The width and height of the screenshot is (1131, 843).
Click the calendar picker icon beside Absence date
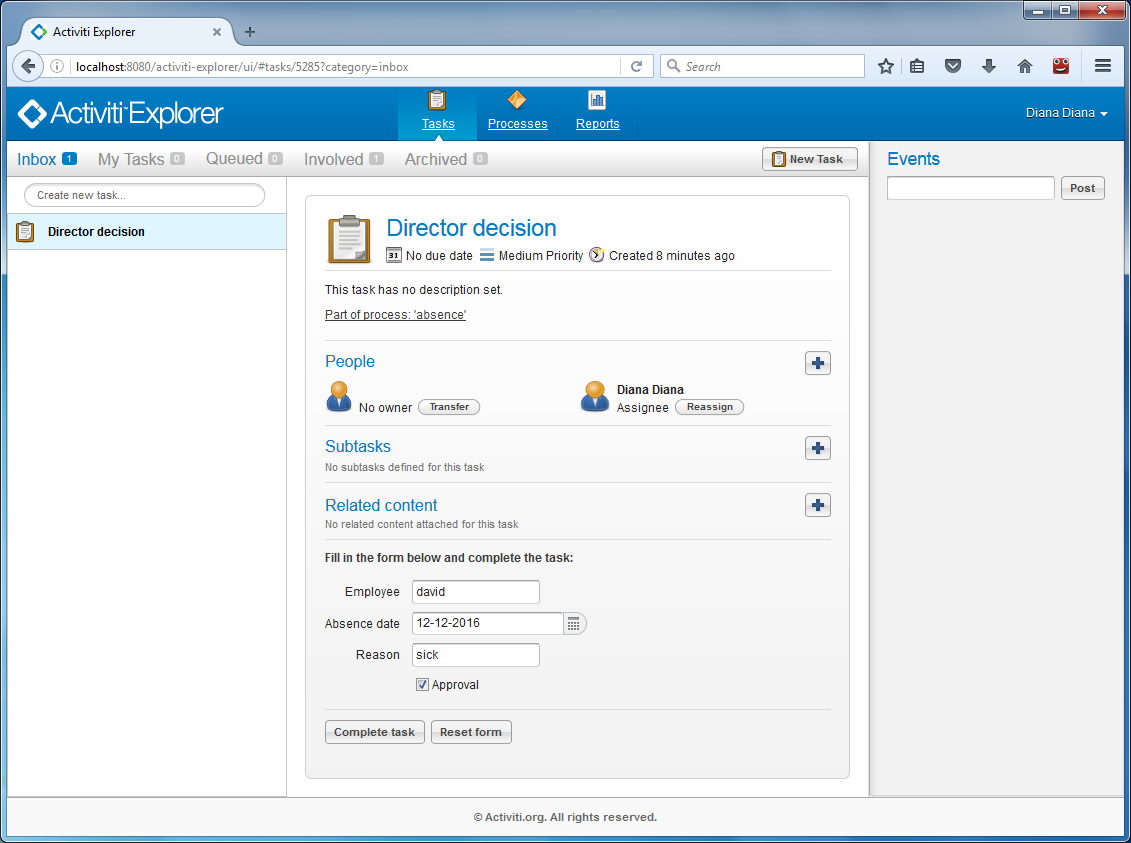click(574, 624)
